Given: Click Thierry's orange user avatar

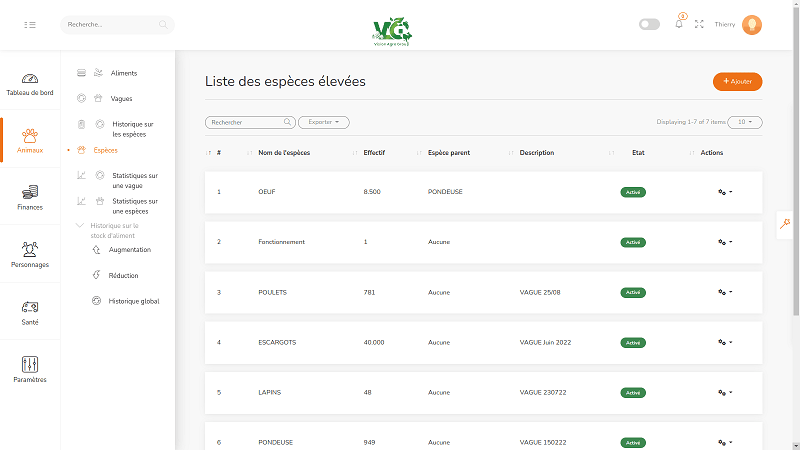Looking at the screenshot, I should (x=752, y=24).
